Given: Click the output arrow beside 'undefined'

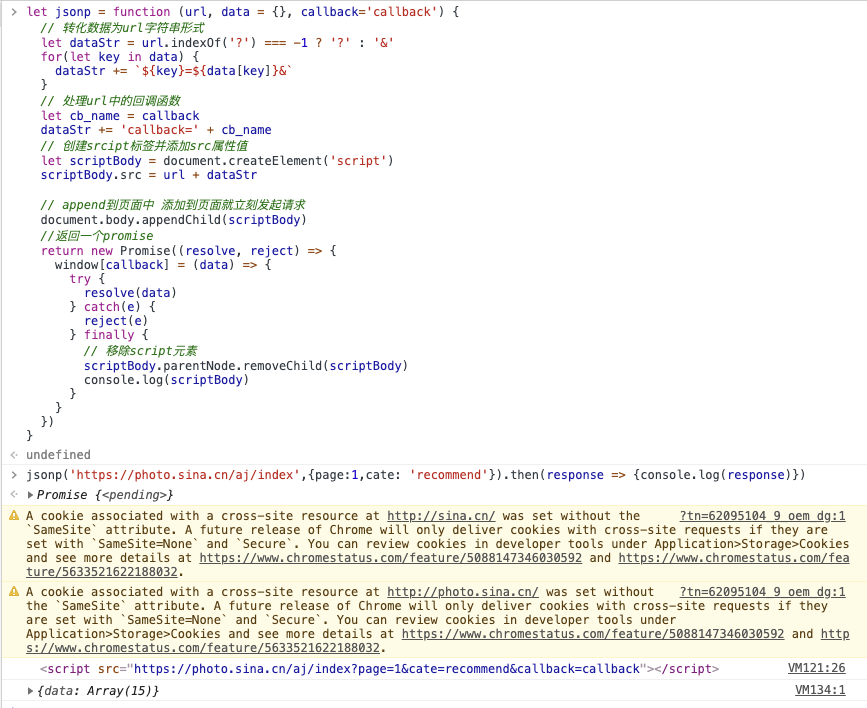Looking at the screenshot, I should click(14, 455).
